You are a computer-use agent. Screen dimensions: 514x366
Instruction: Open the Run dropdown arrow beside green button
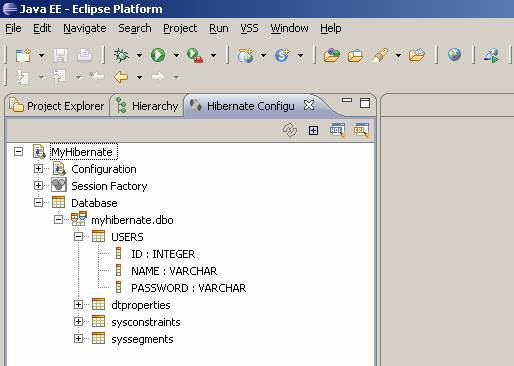[176, 55]
